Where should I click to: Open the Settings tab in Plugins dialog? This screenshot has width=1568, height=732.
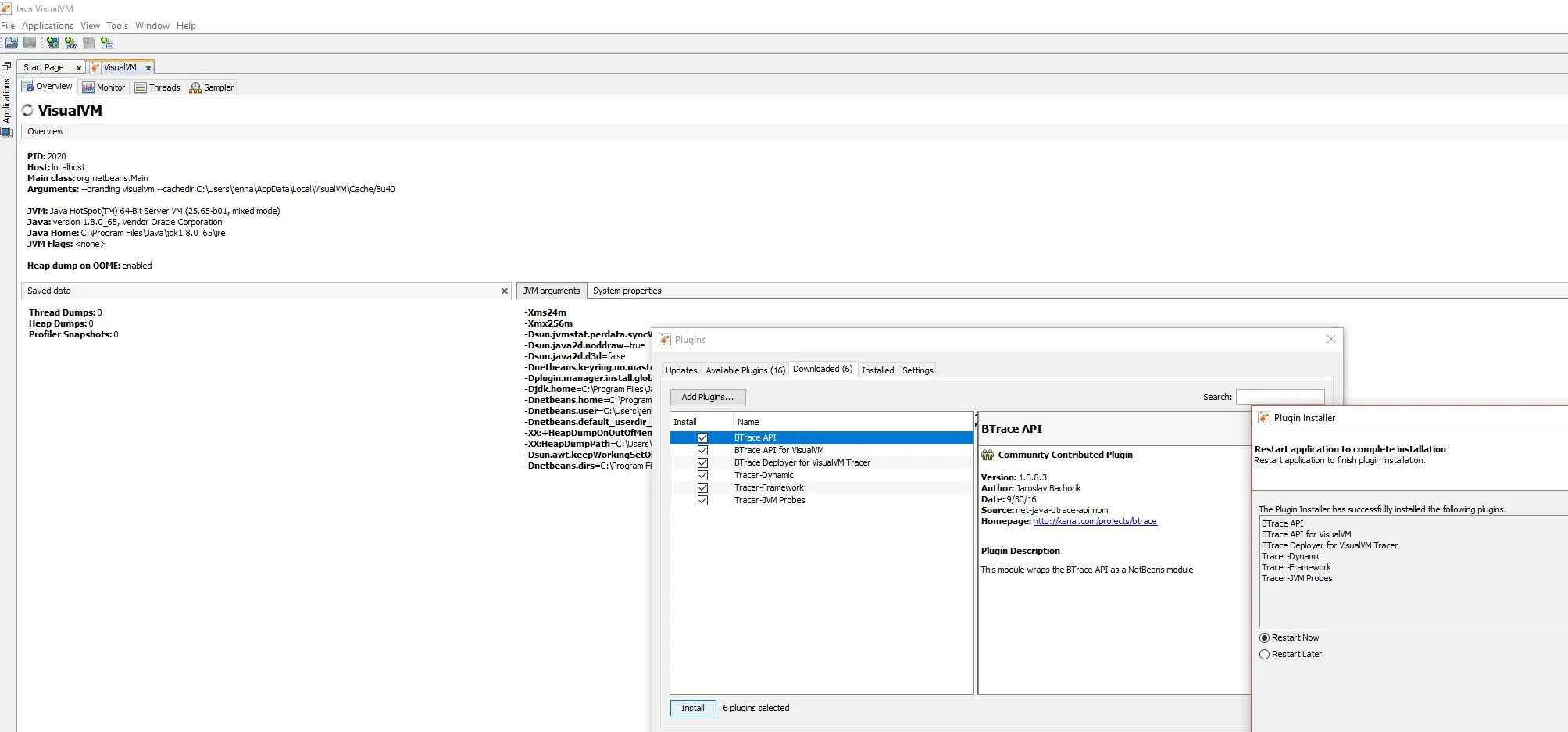pyautogui.click(x=918, y=370)
